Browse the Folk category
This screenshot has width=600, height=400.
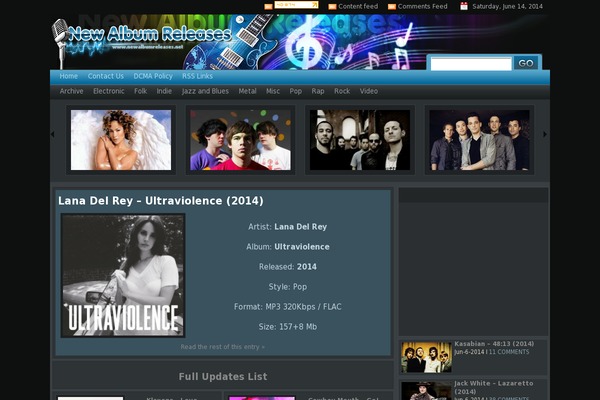click(x=140, y=91)
